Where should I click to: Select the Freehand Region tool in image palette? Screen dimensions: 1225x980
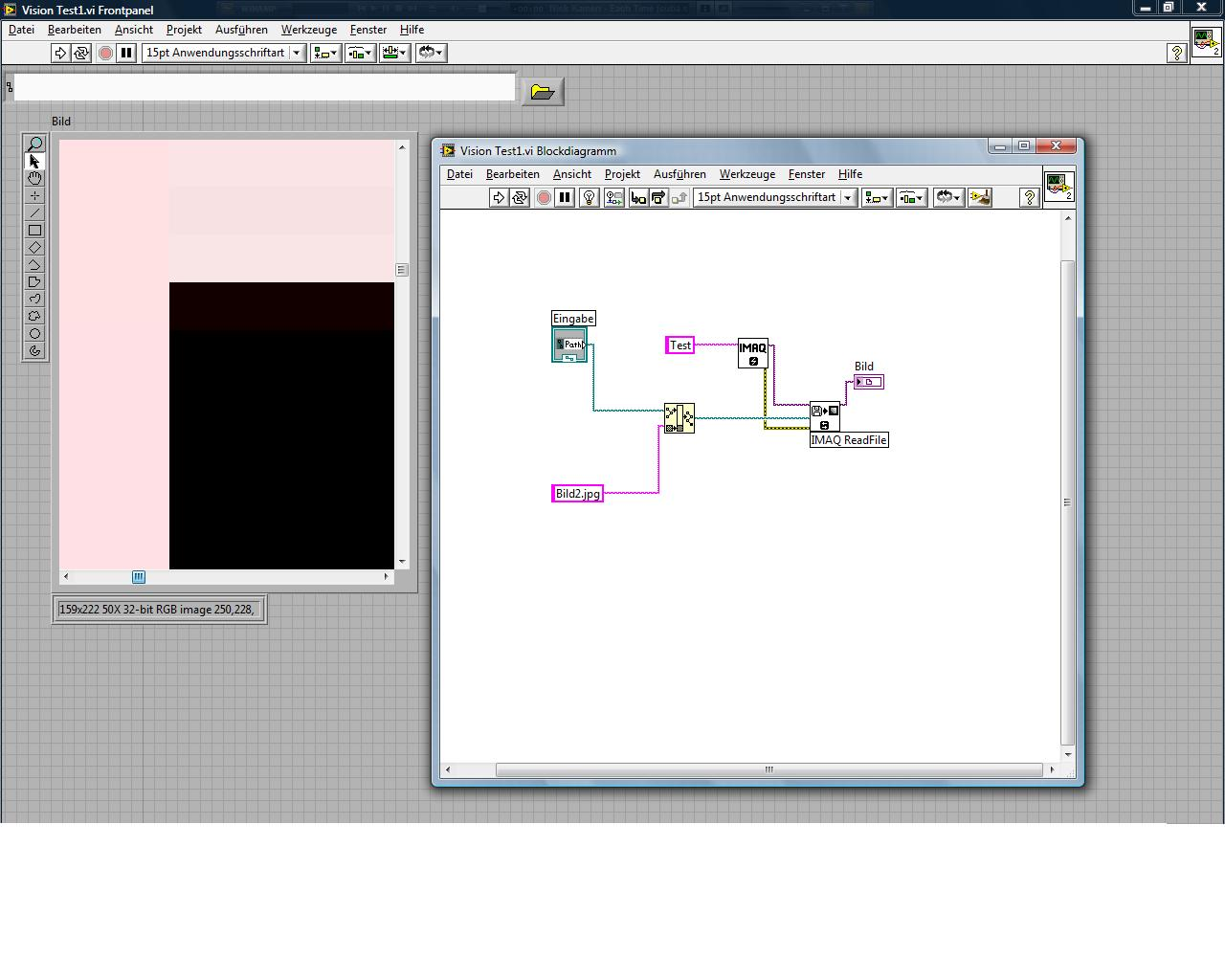(35, 316)
